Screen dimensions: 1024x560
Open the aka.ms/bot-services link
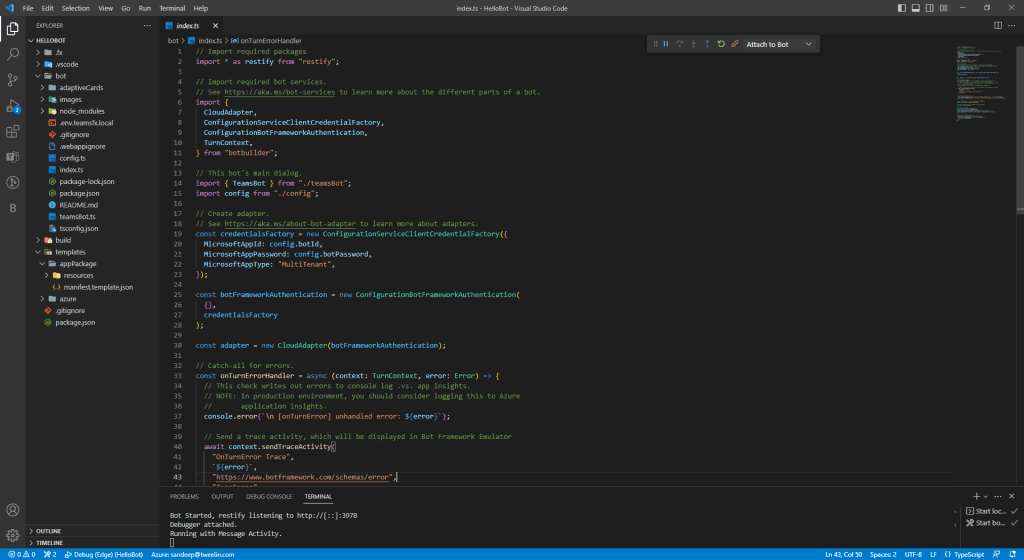(280, 92)
